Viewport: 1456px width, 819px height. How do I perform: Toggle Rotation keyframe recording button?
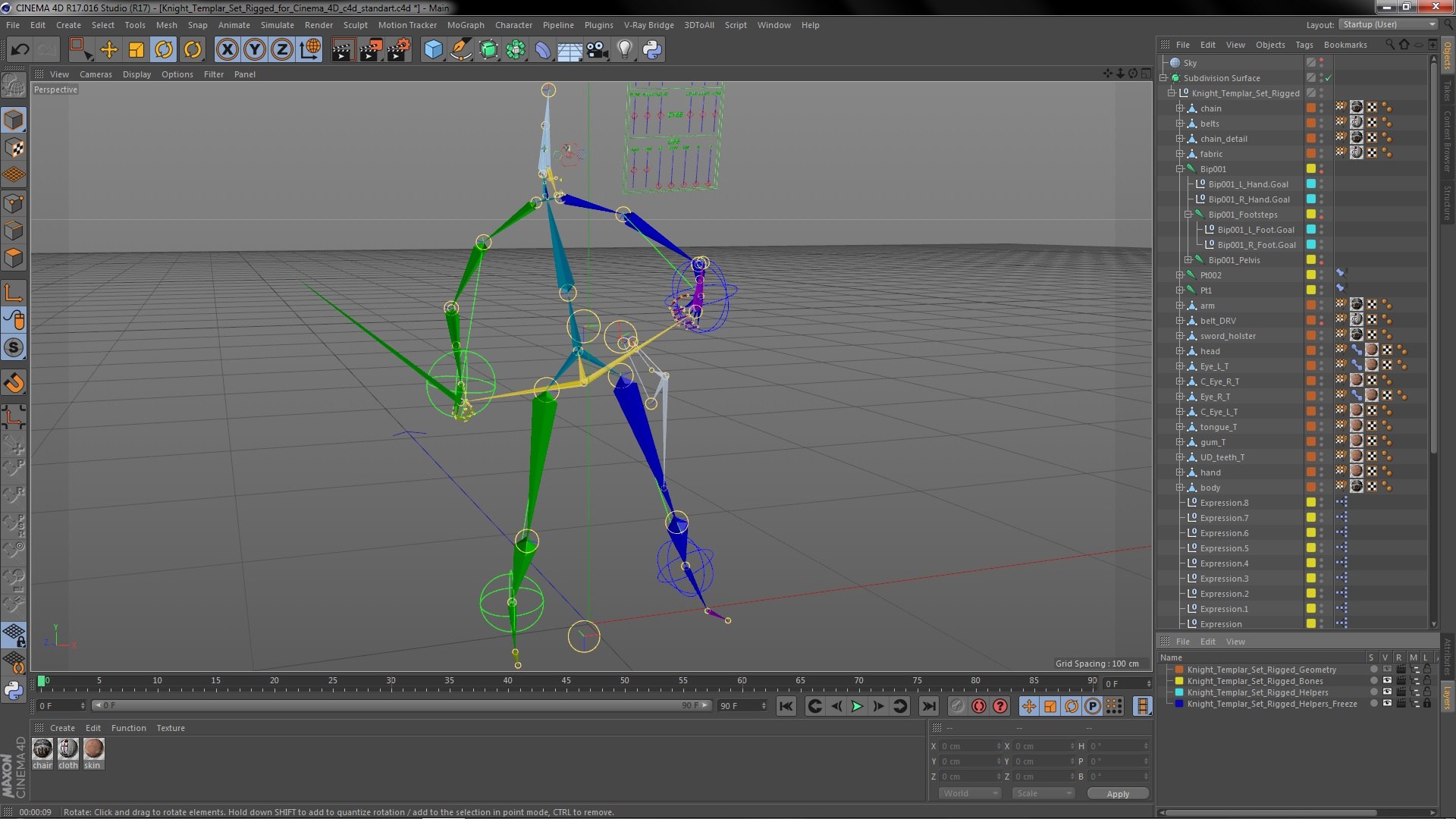pyautogui.click(x=1072, y=706)
